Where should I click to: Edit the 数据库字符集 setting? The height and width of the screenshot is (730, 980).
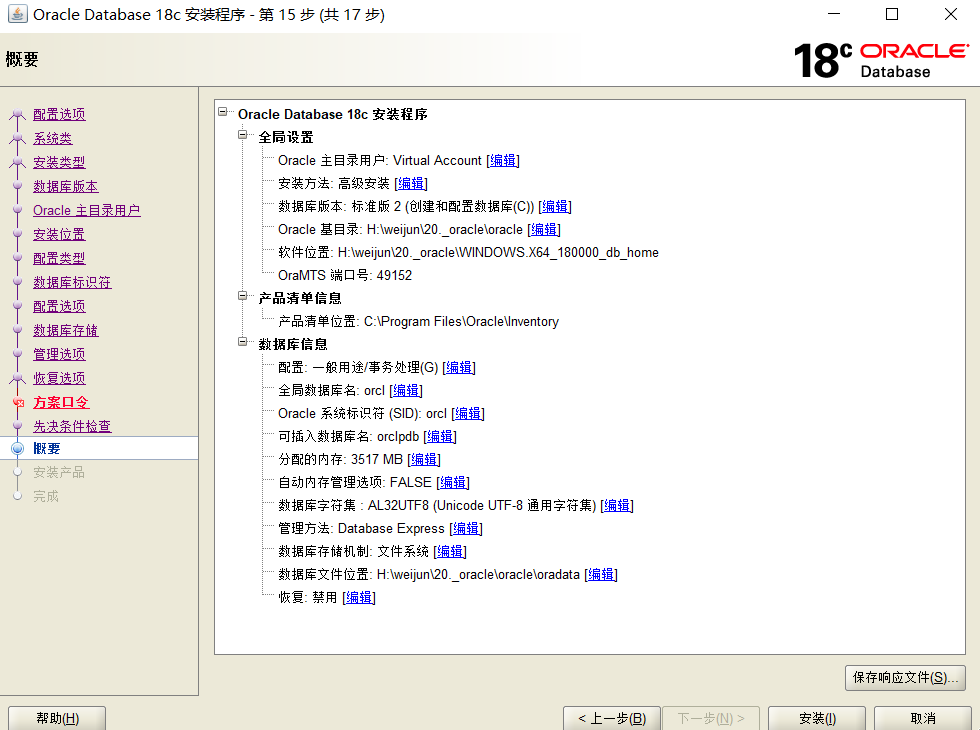point(617,505)
